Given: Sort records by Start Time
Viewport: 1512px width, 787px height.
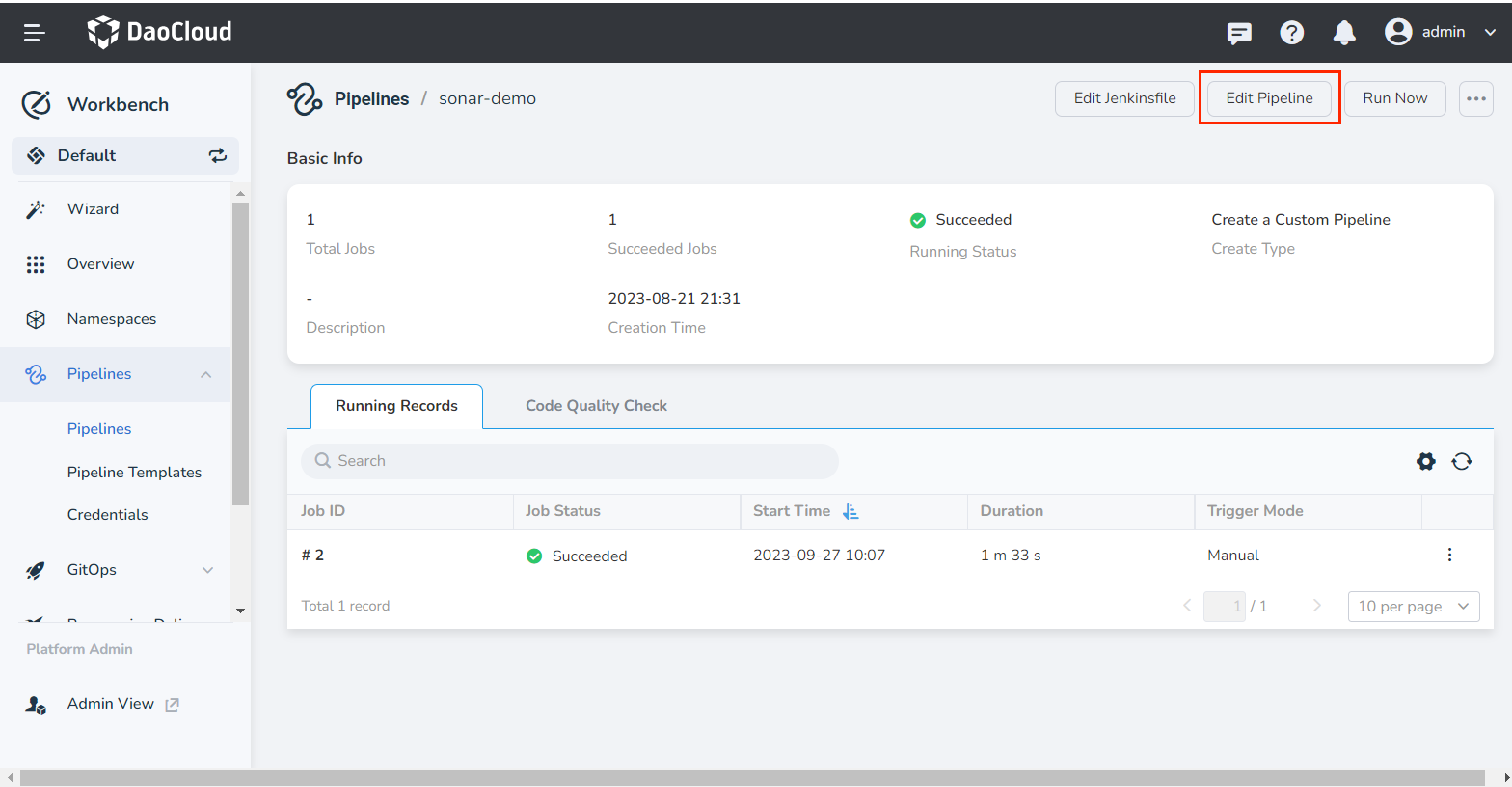Looking at the screenshot, I should pyautogui.click(x=850, y=511).
